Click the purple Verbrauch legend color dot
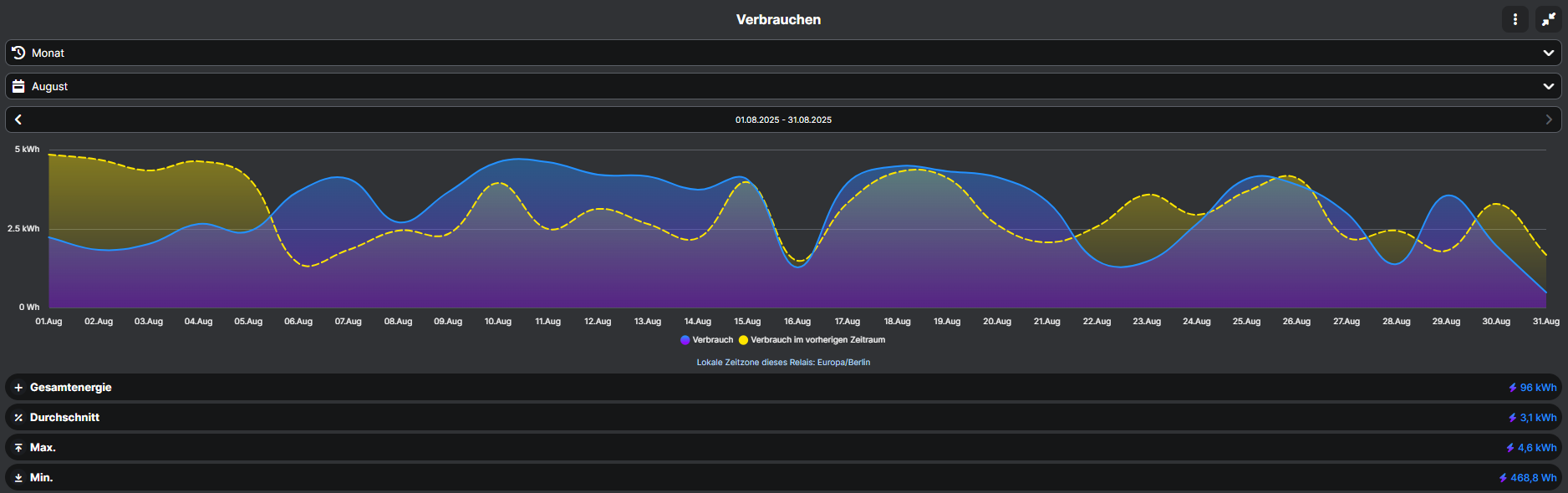This screenshot has height=493, width=1568. (x=685, y=340)
